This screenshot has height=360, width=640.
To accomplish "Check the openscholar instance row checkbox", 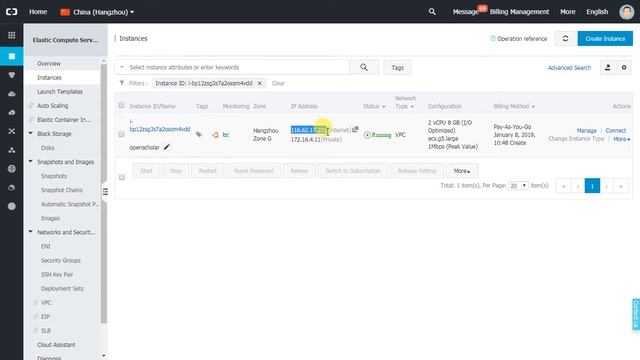I will tap(121, 134).
